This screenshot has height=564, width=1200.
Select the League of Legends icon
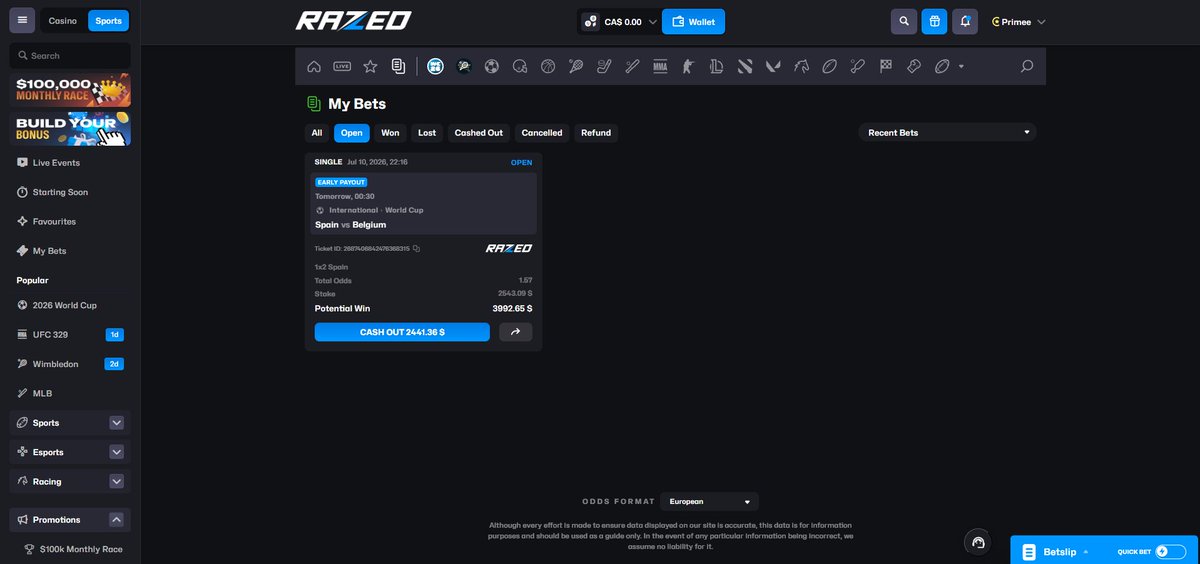(x=716, y=67)
